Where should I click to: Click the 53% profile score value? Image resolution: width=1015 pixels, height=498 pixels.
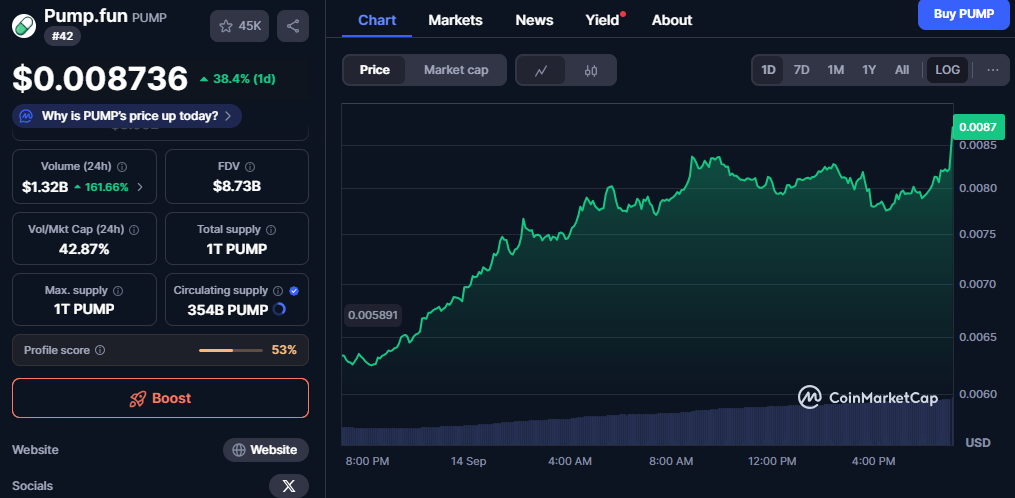tap(284, 350)
